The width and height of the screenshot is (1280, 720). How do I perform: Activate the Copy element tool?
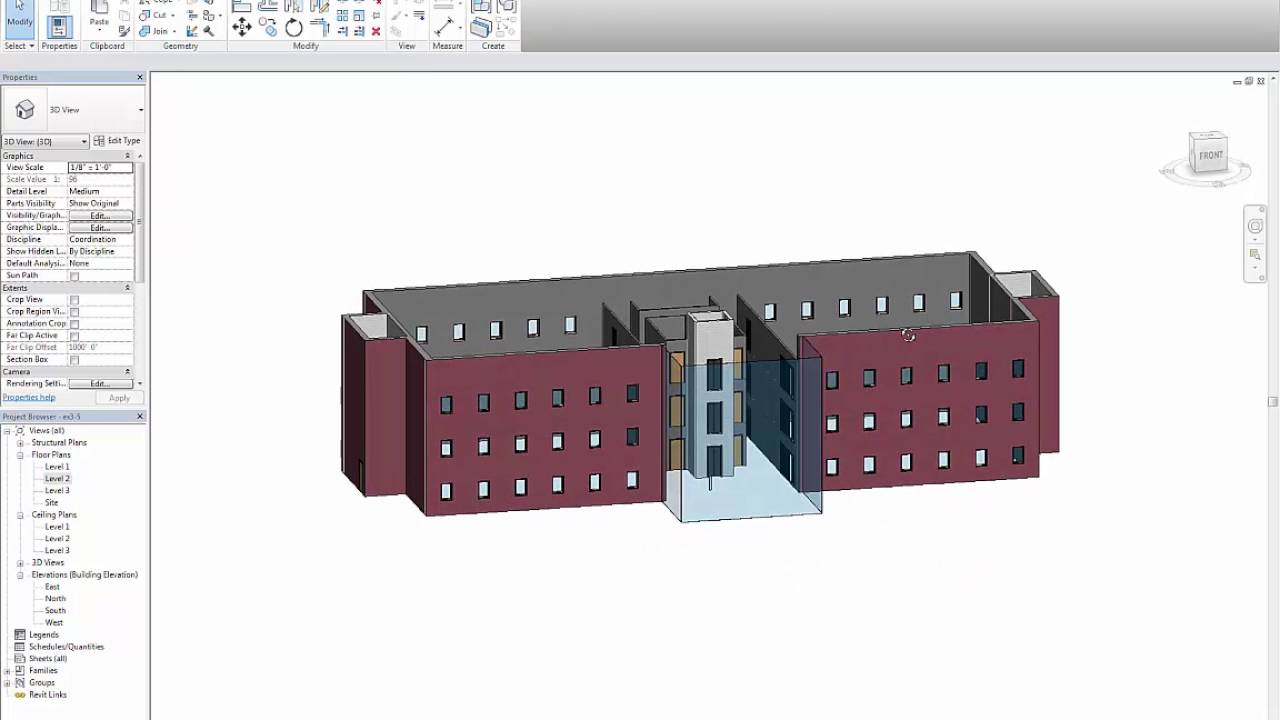point(268,28)
